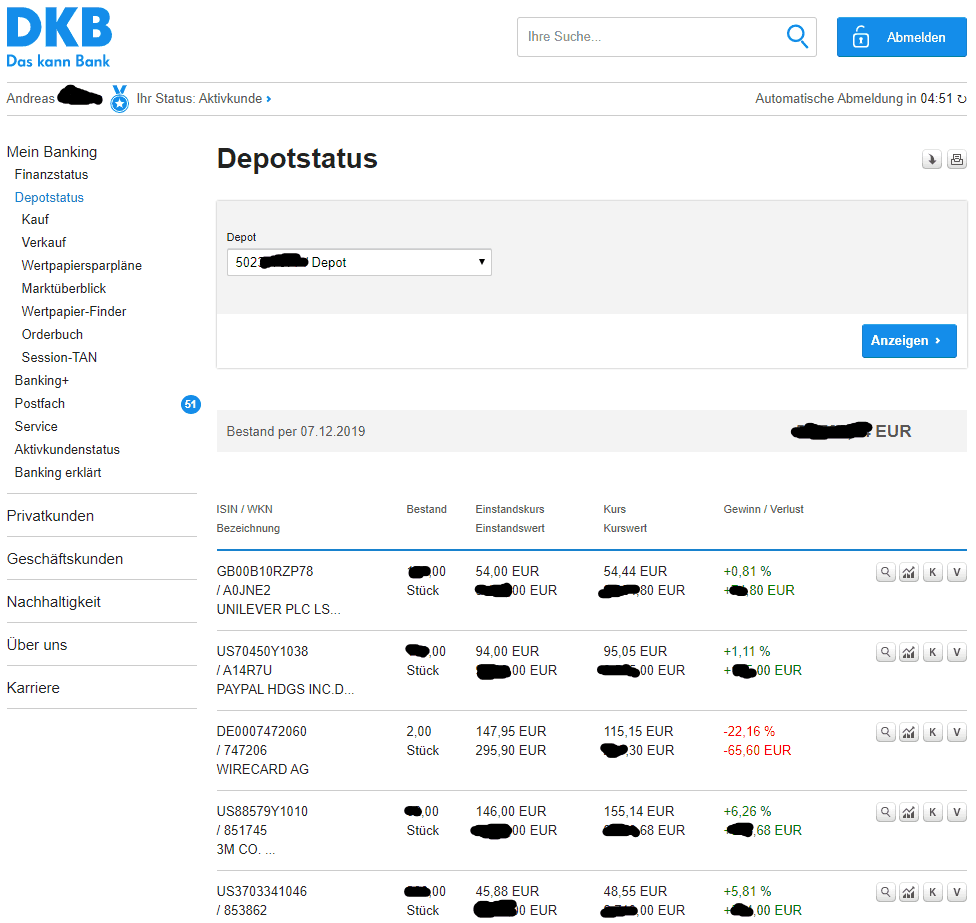Open details for PayPal row
976x923 pixels.
[885, 652]
